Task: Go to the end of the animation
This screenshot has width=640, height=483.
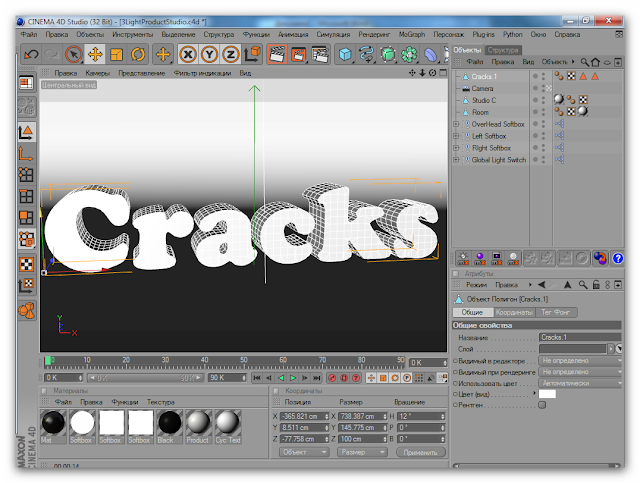Action: tap(317, 378)
